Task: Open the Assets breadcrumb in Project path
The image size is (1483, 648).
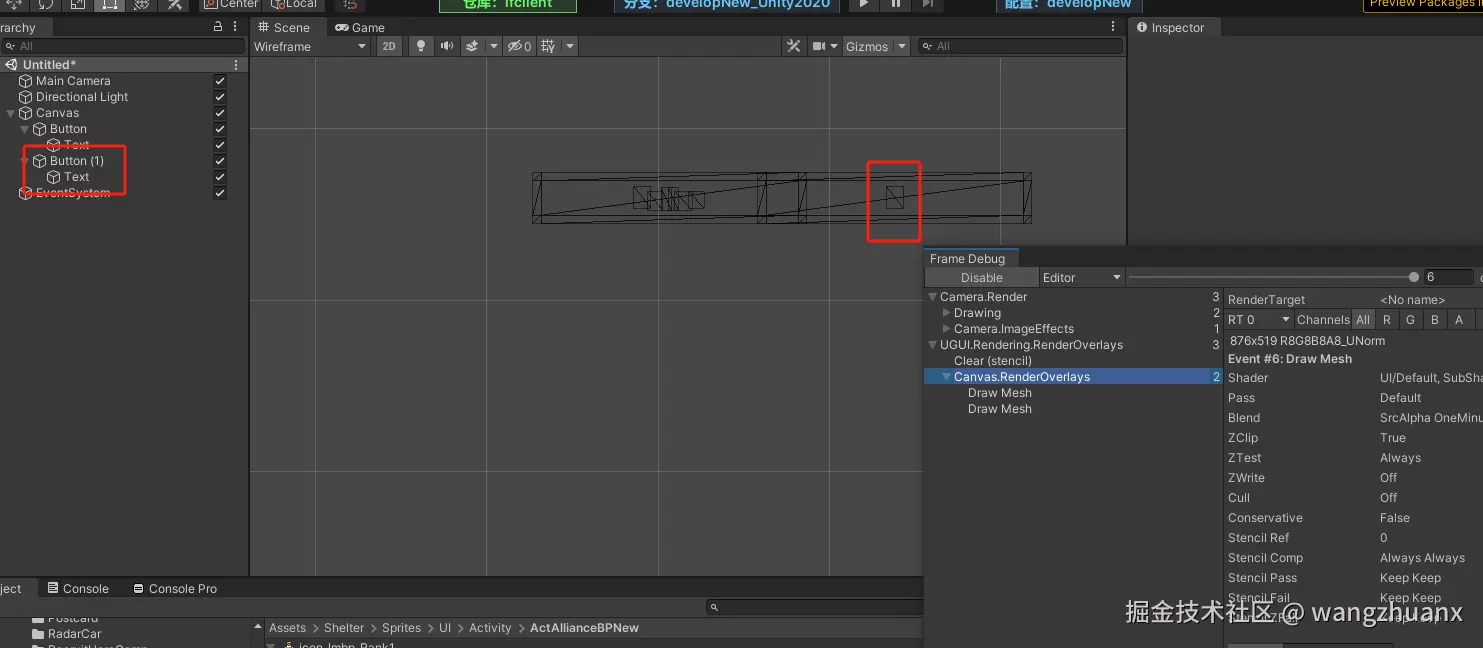Action: tap(287, 628)
